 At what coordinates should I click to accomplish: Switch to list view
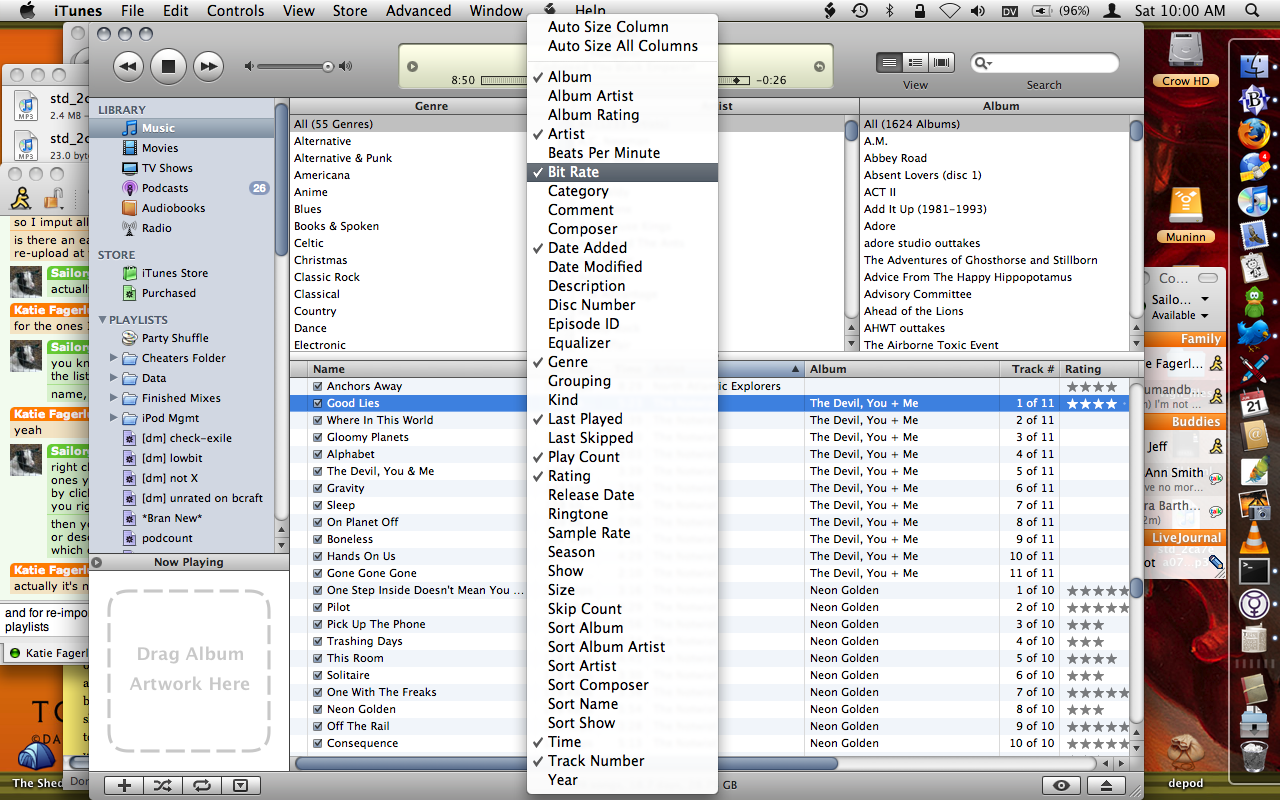point(889,62)
